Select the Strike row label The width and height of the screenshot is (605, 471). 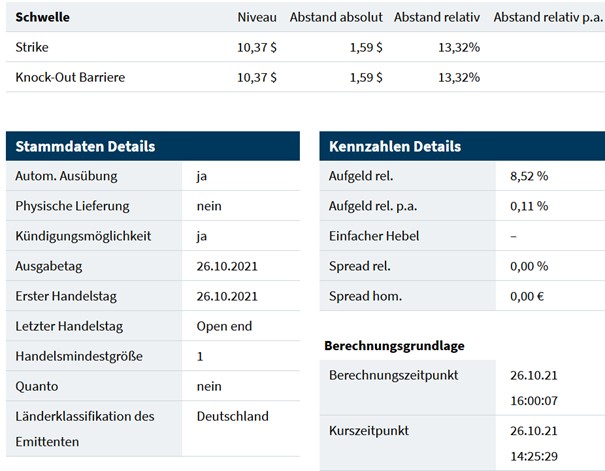[x=33, y=47]
